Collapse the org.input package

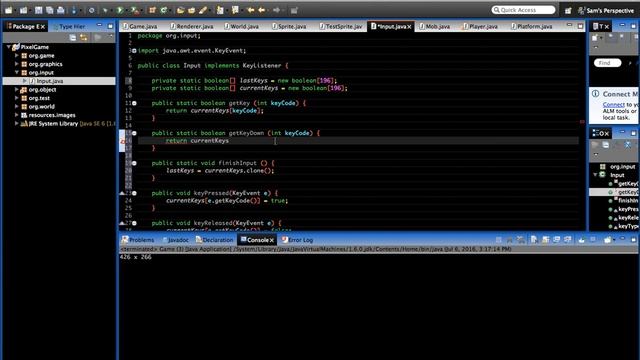tap(17, 73)
